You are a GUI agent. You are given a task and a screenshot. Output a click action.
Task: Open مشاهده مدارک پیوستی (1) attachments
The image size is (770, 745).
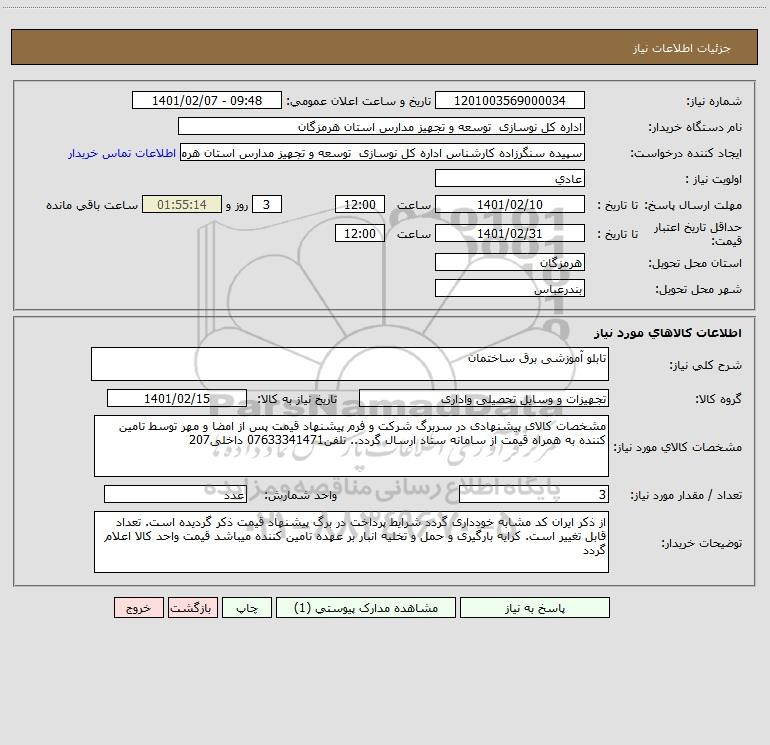366,608
